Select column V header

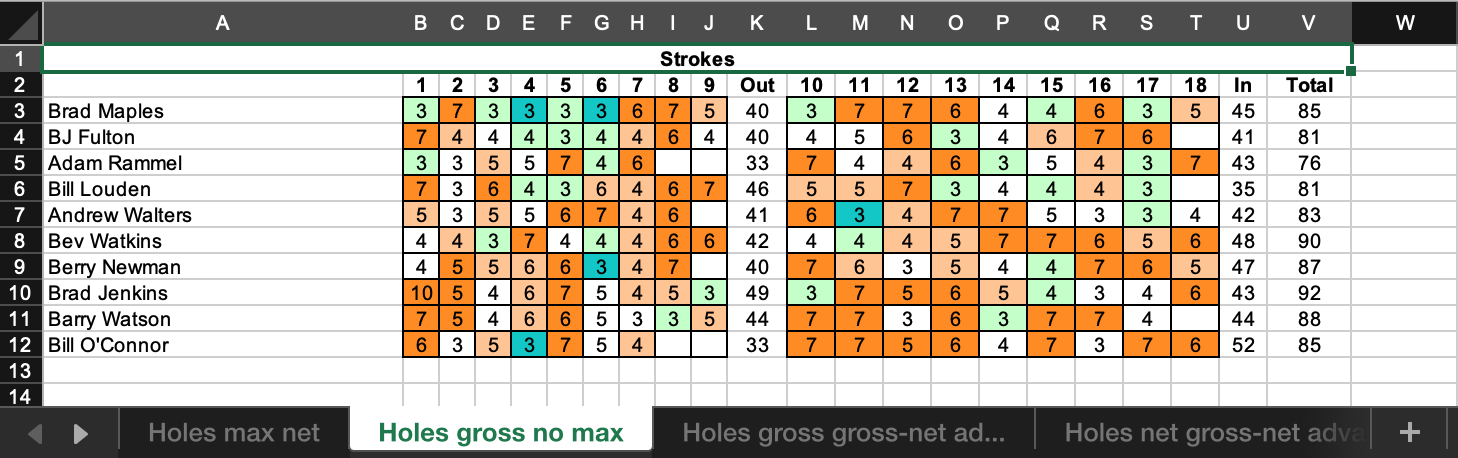(1309, 23)
